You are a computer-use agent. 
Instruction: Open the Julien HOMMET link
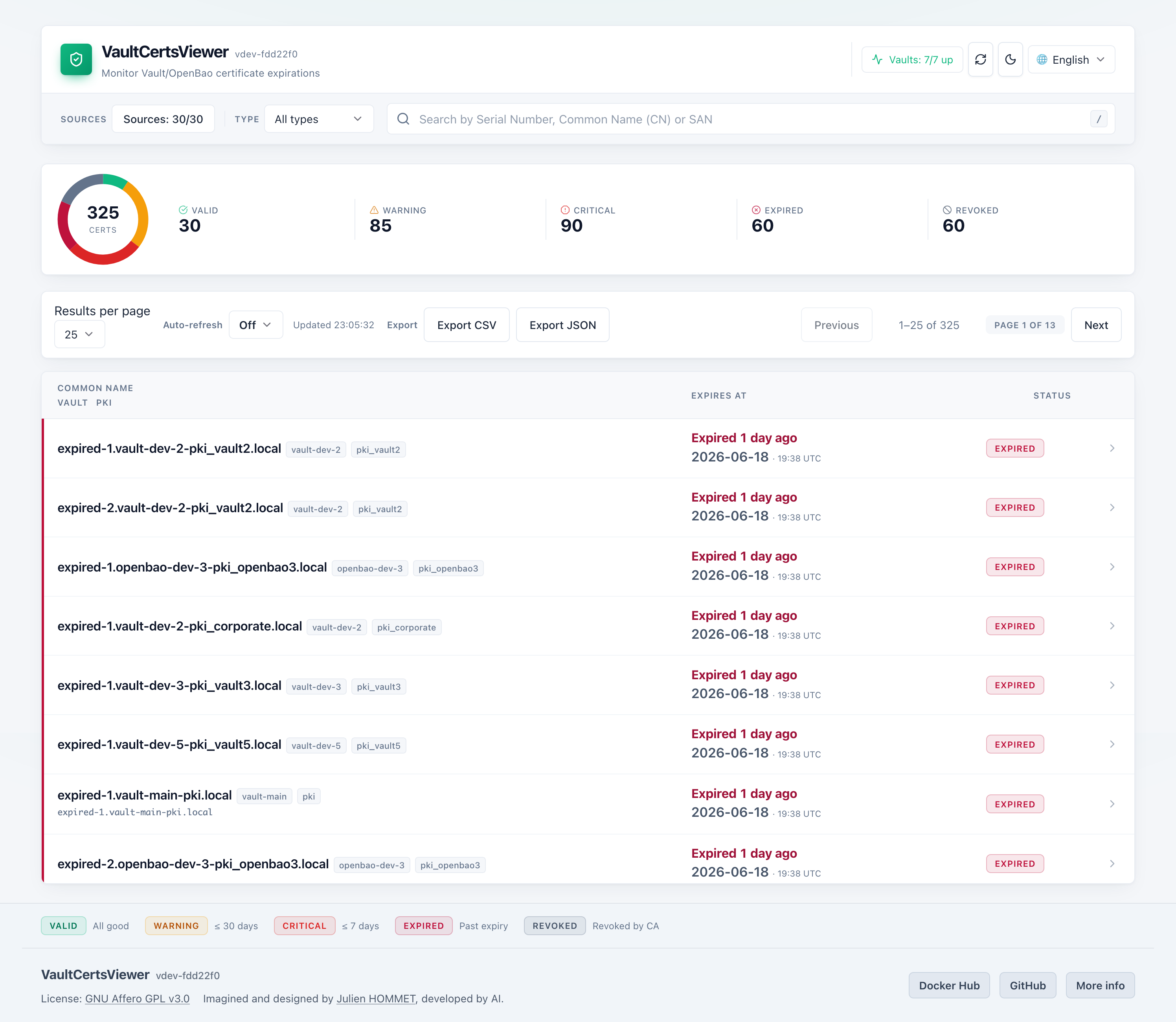(376, 999)
